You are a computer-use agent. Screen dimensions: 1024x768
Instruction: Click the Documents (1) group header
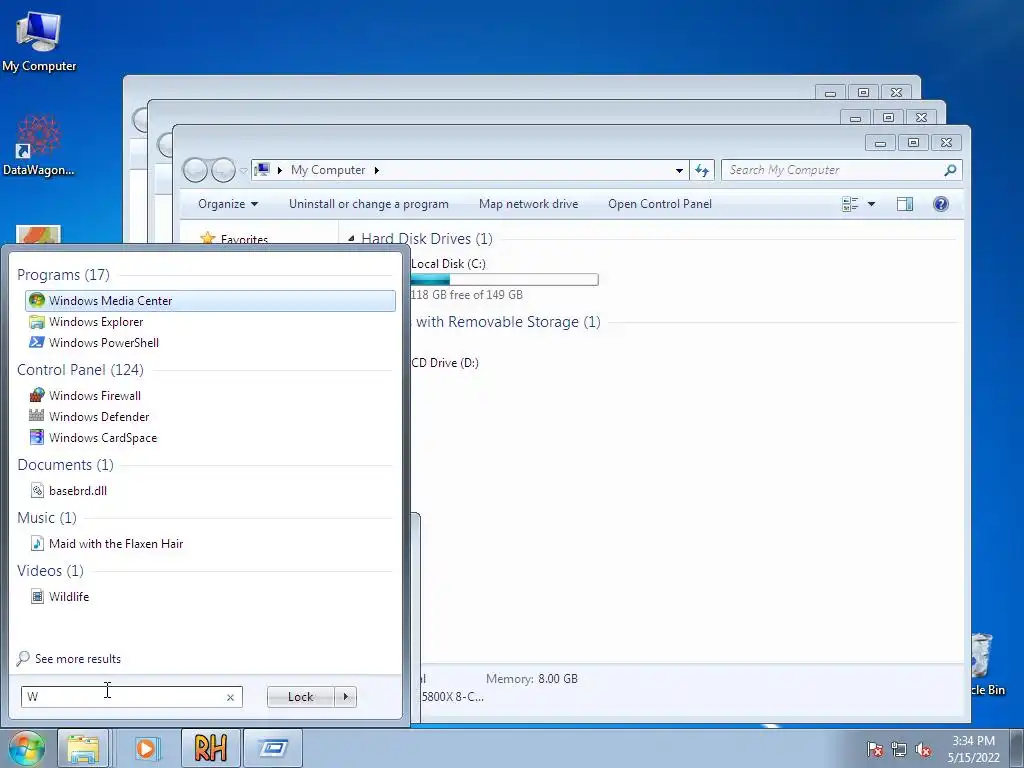coord(65,465)
